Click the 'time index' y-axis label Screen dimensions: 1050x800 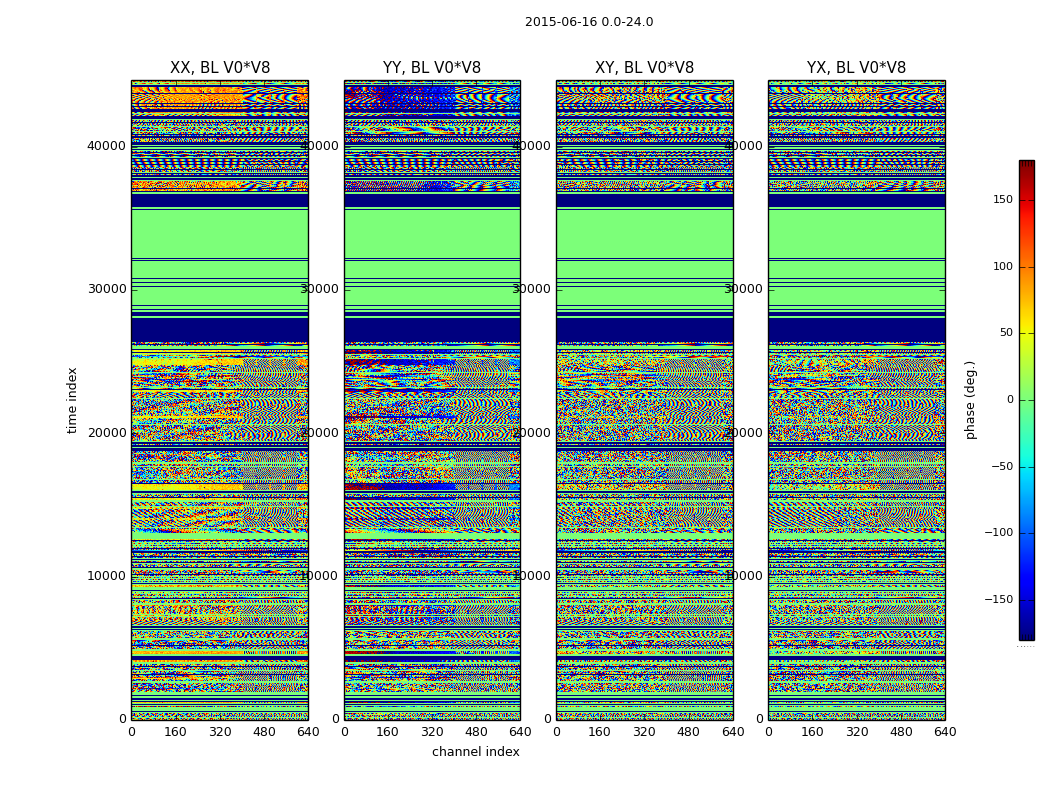click(72, 400)
